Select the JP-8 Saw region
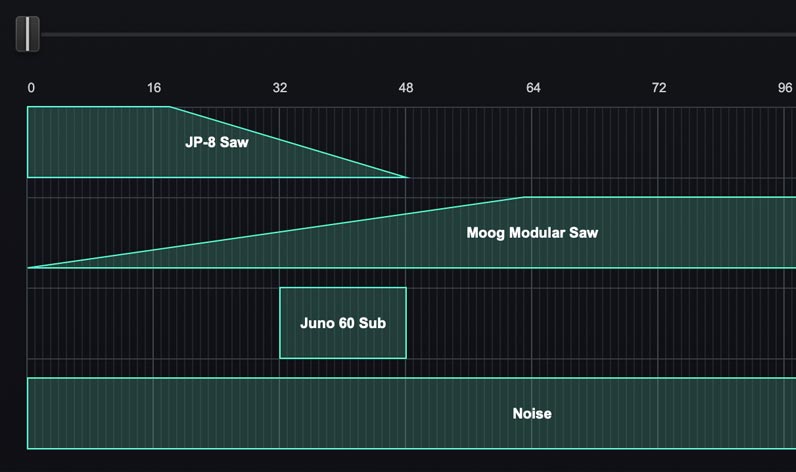Screen dimensions: 796x472 coord(100,142)
